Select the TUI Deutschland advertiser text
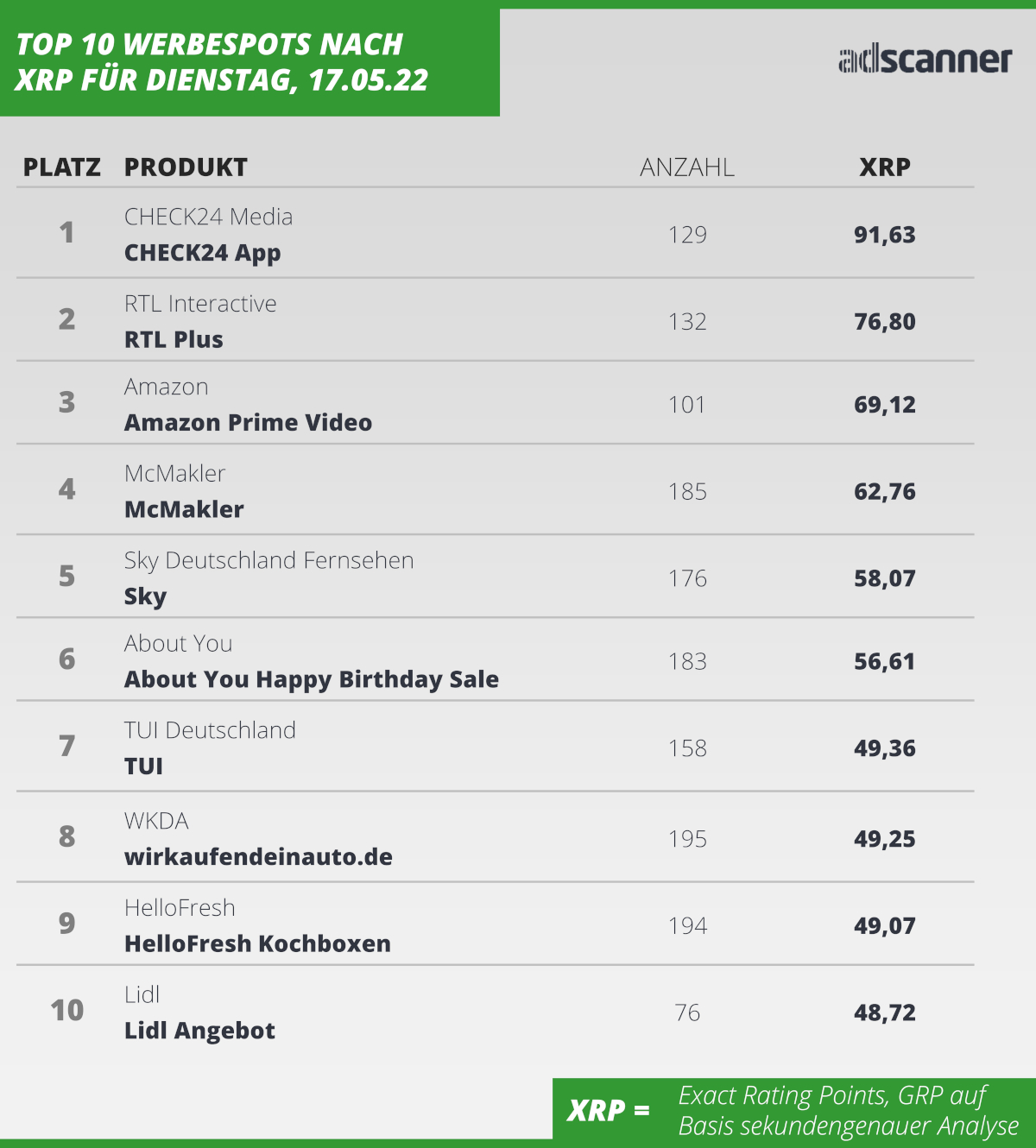The height and width of the screenshot is (1148, 1036). (210, 730)
